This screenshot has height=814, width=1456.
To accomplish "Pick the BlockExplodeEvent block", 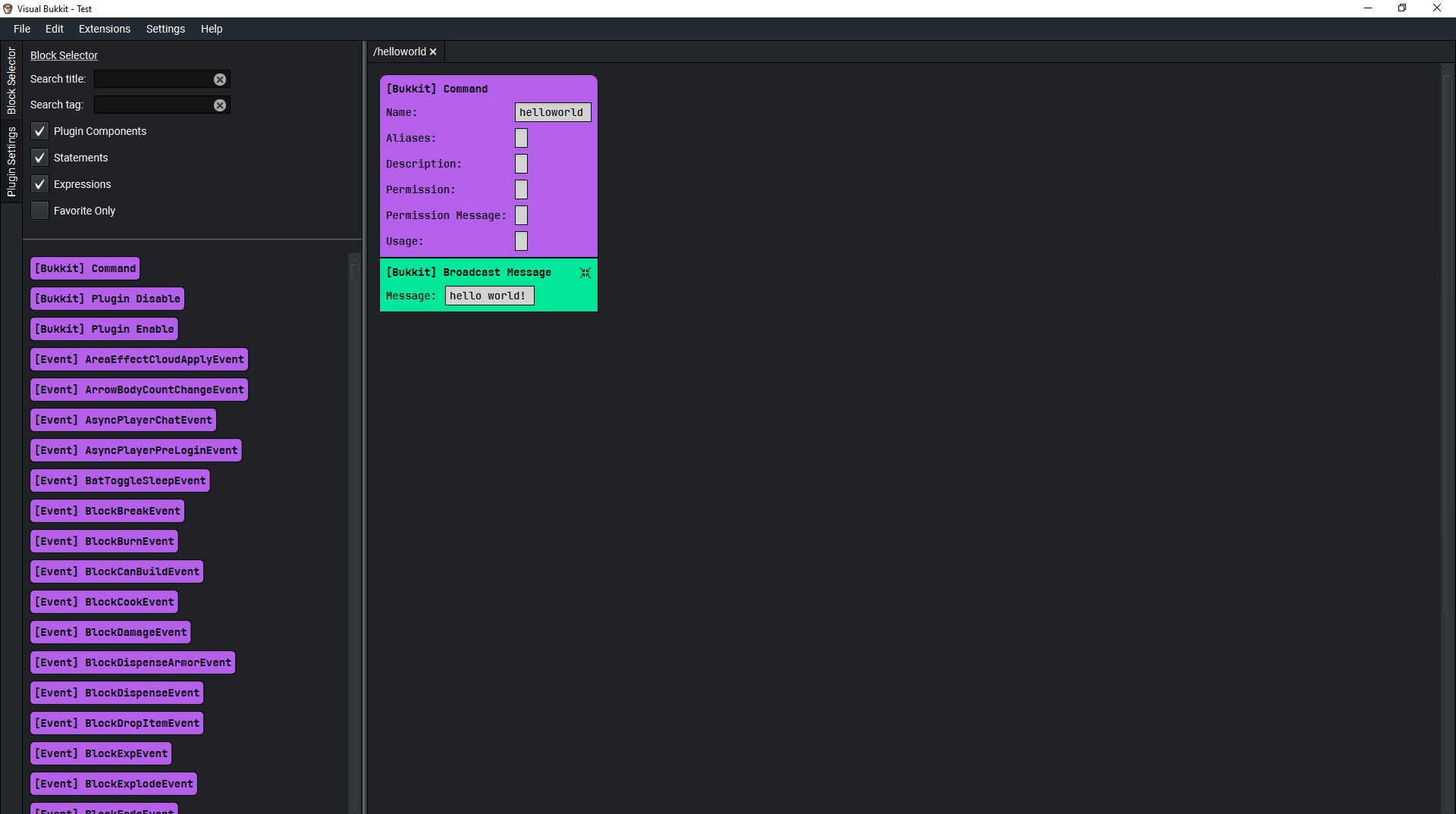I will pyautogui.click(x=114, y=784).
